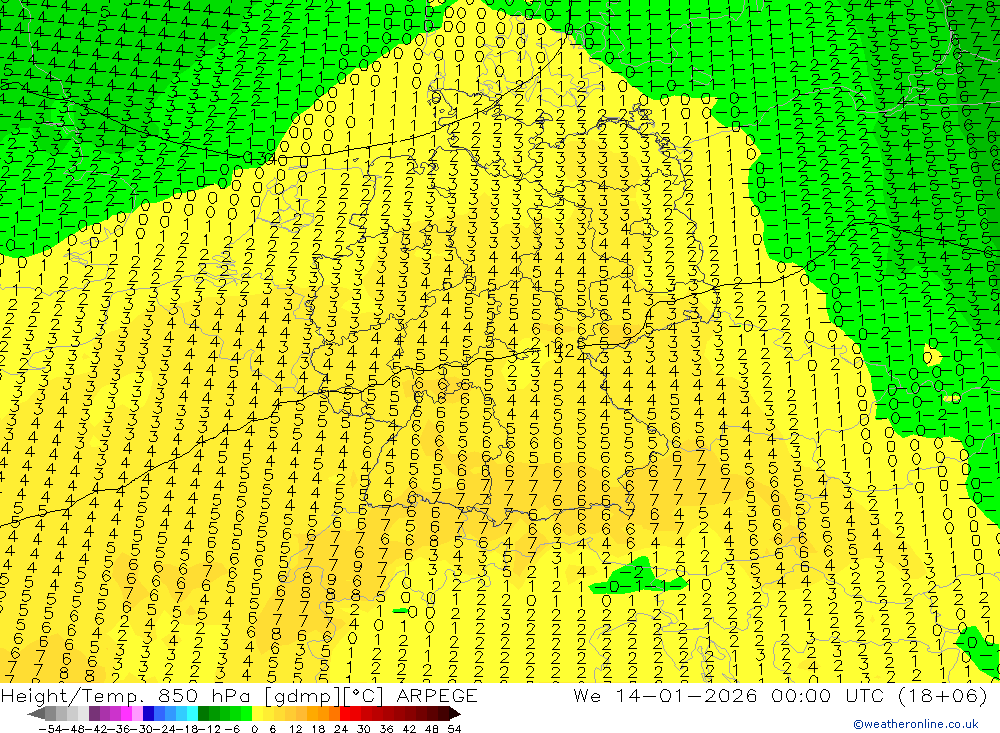
Task: Click the magenta legend swatch near -36
Action: (126, 714)
